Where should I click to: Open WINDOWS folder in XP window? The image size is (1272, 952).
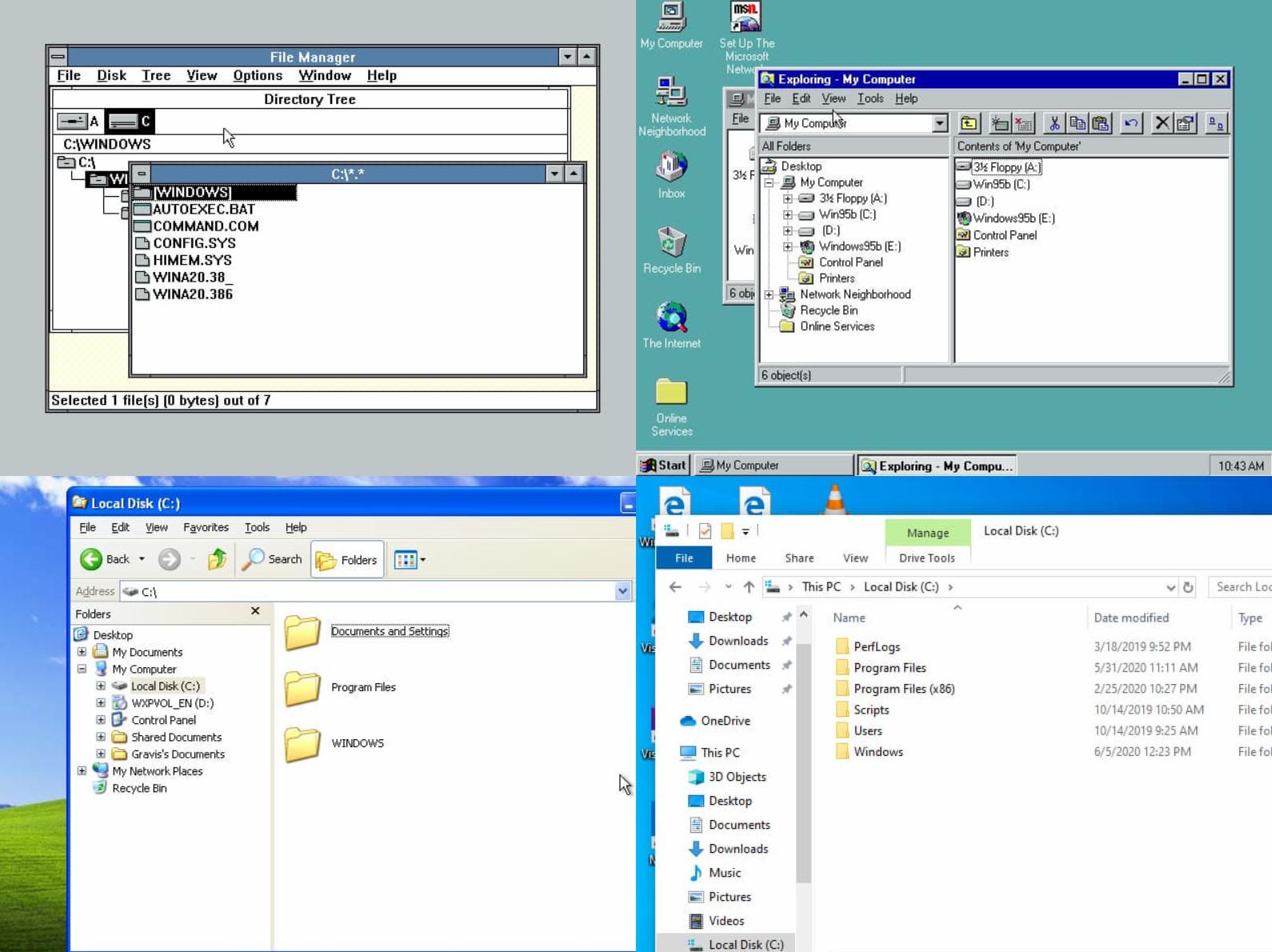pos(334,743)
